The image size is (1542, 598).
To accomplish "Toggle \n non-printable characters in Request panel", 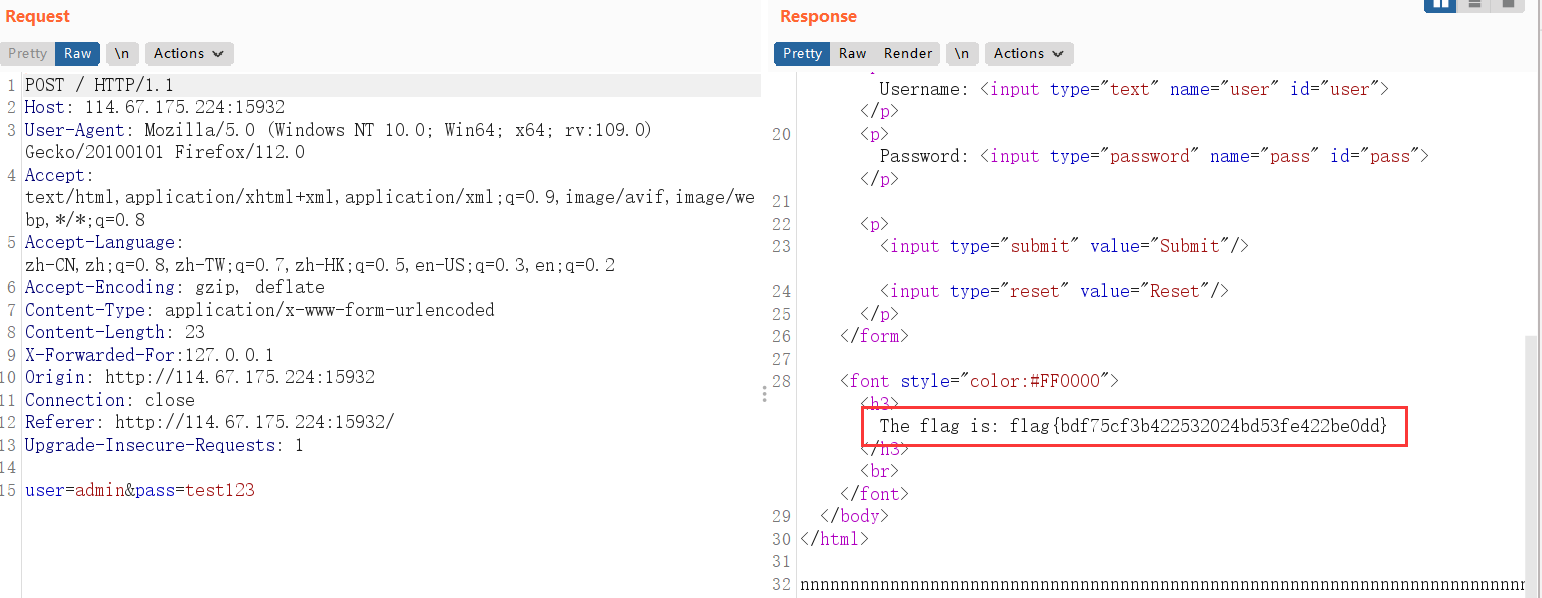I will coord(122,54).
